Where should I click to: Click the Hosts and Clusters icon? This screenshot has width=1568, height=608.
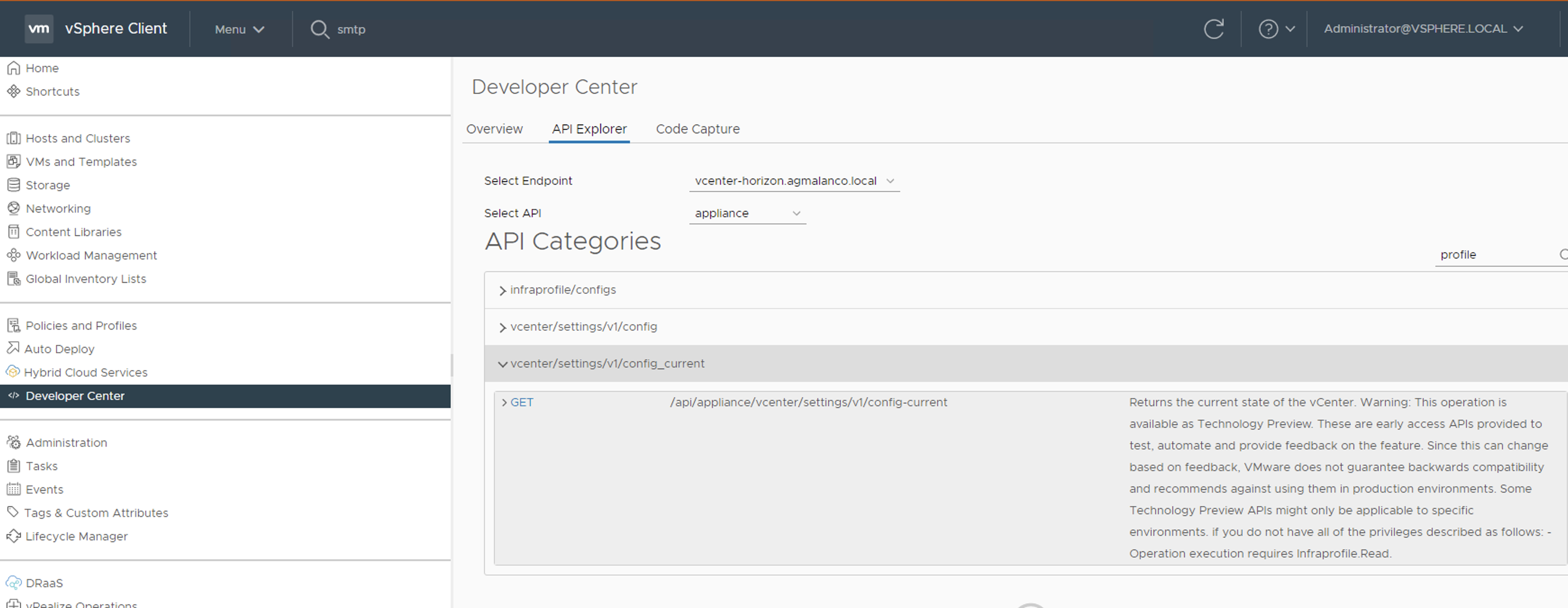point(14,138)
